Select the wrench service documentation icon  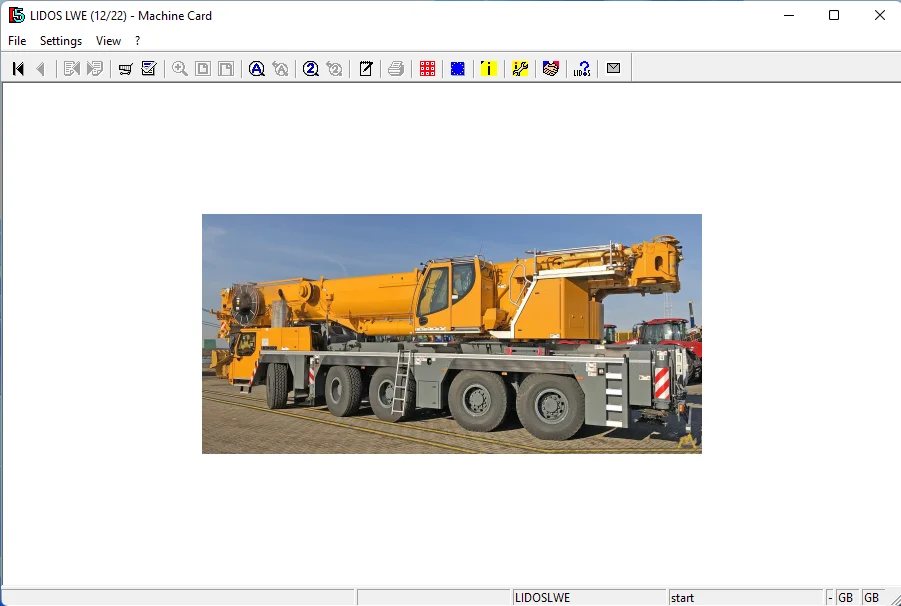pos(518,68)
